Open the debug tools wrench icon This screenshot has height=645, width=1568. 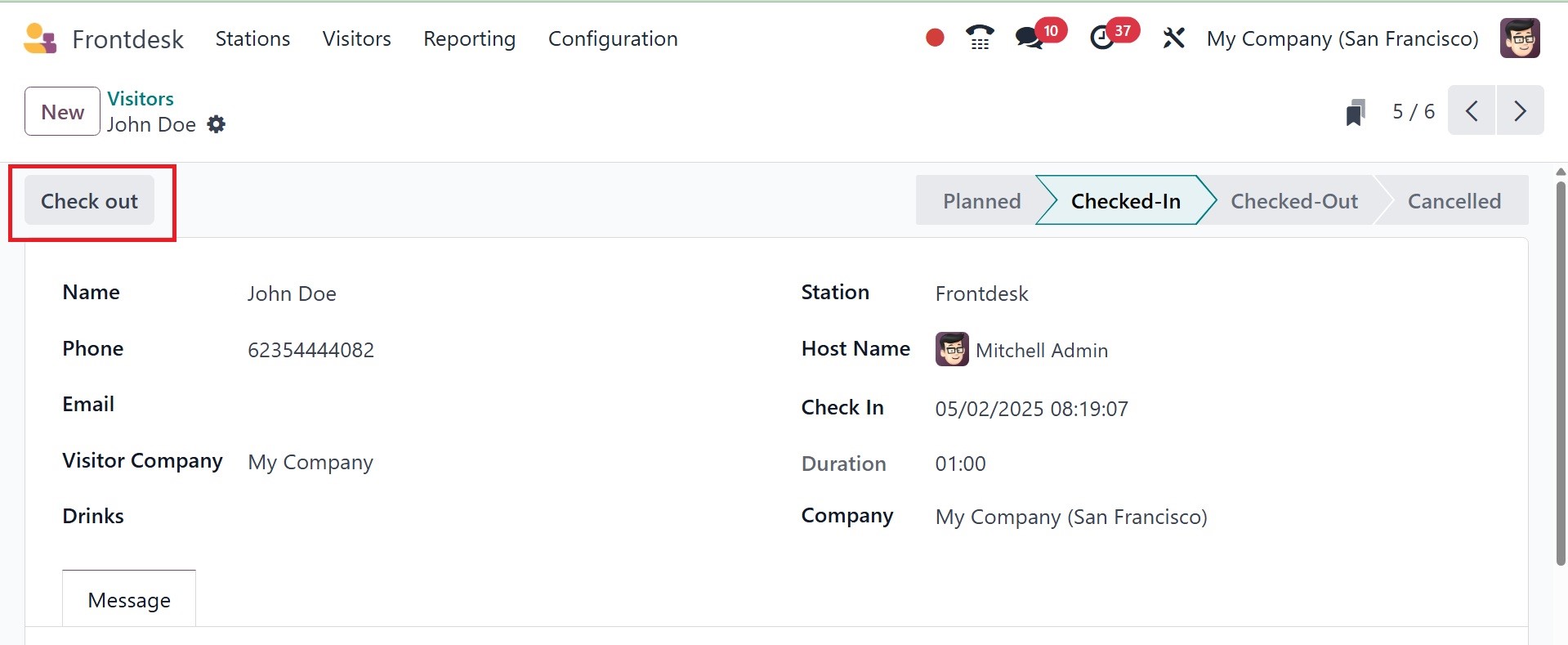pos(1173,38)
